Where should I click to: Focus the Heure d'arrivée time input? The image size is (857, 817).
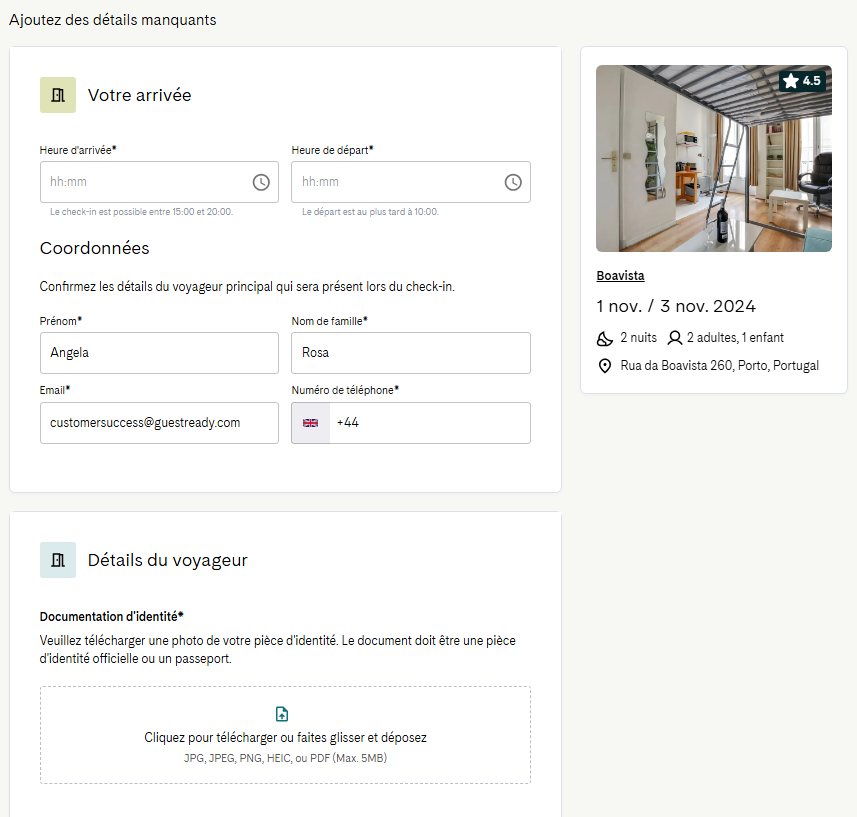[159, 182]
